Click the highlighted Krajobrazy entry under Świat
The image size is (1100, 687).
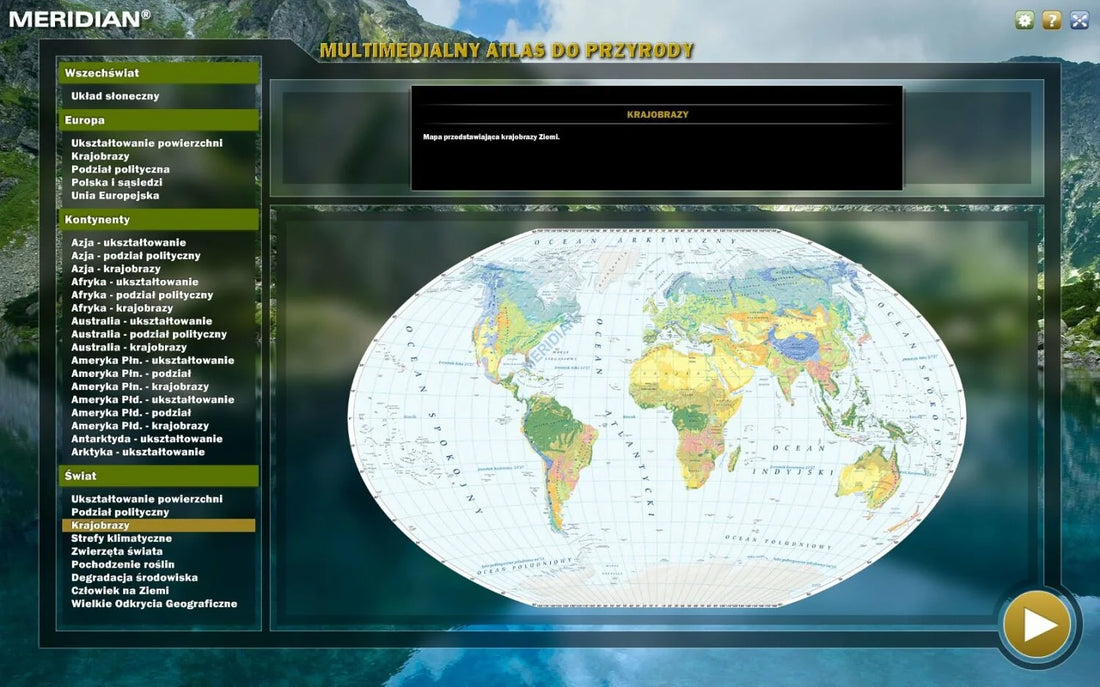[x=159, y=526]
